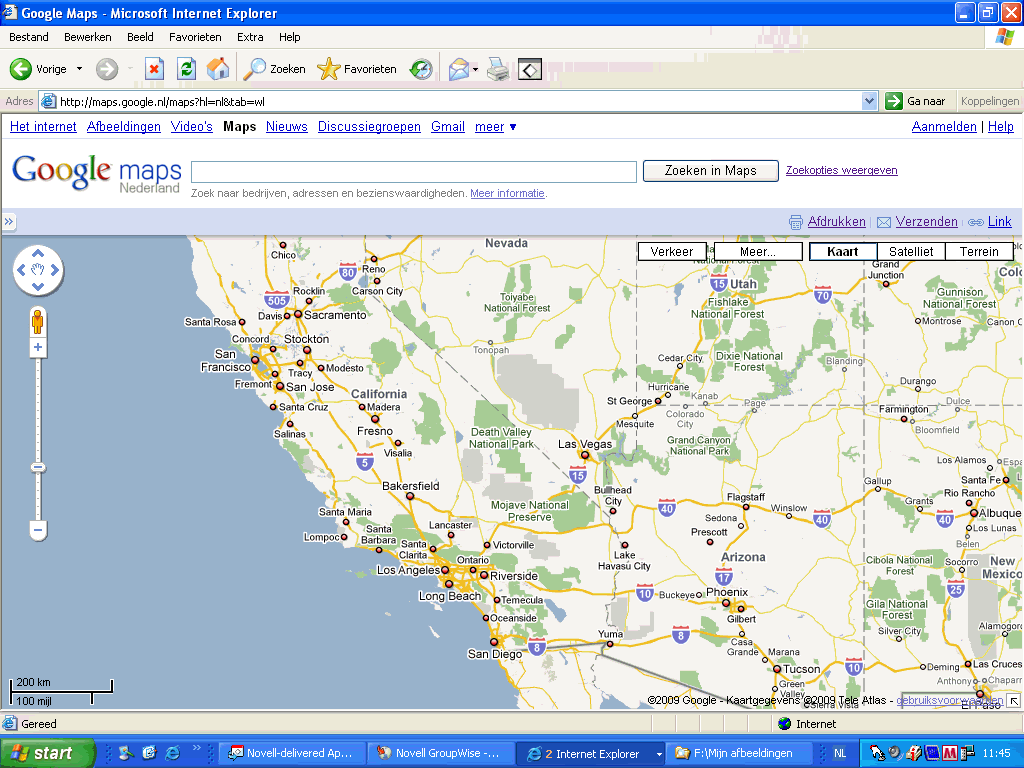Viewport: 1024px width, 768px height.
Task: Open the Afbeeldingen link
Action: [123, 127]
